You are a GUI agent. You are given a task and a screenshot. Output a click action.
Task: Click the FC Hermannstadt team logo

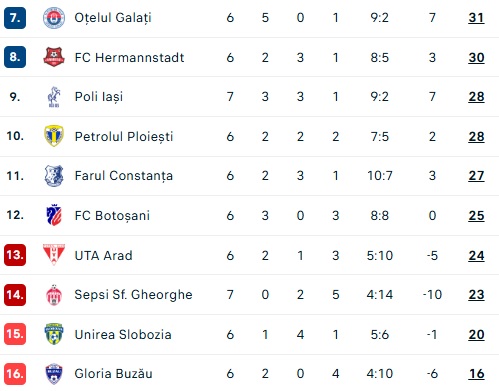(54, 57)
